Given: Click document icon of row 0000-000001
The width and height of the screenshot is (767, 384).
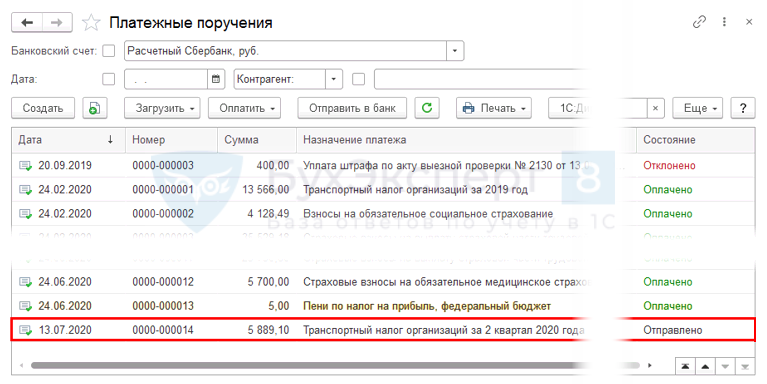Looking at the screenshot, I should (x=25, y=190).
